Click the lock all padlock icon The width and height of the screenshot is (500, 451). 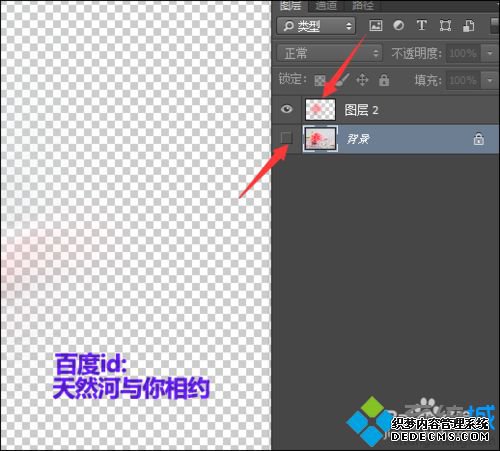pos(384,80)
